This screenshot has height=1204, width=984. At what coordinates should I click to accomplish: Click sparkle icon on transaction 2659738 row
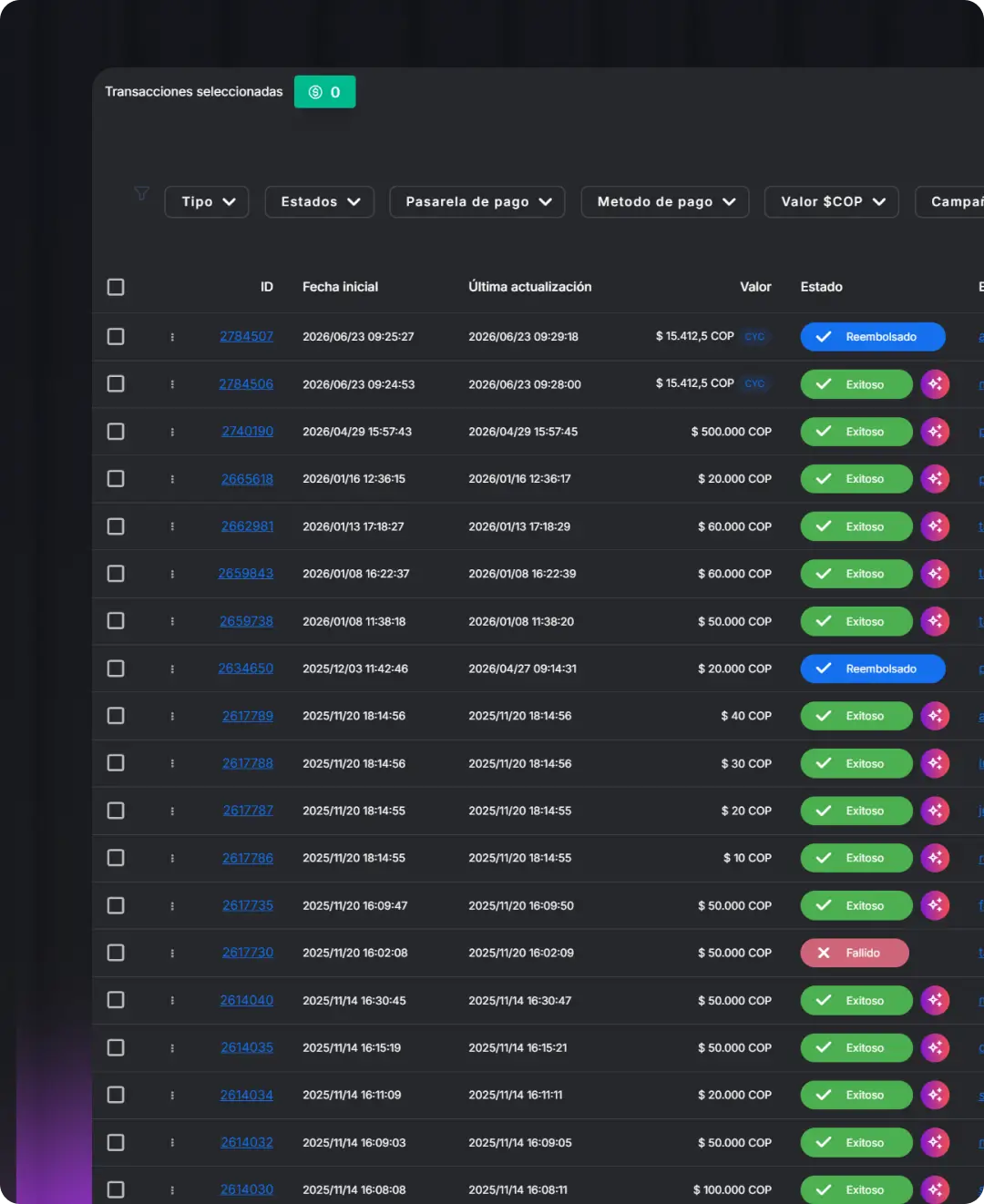click(935, 621)
